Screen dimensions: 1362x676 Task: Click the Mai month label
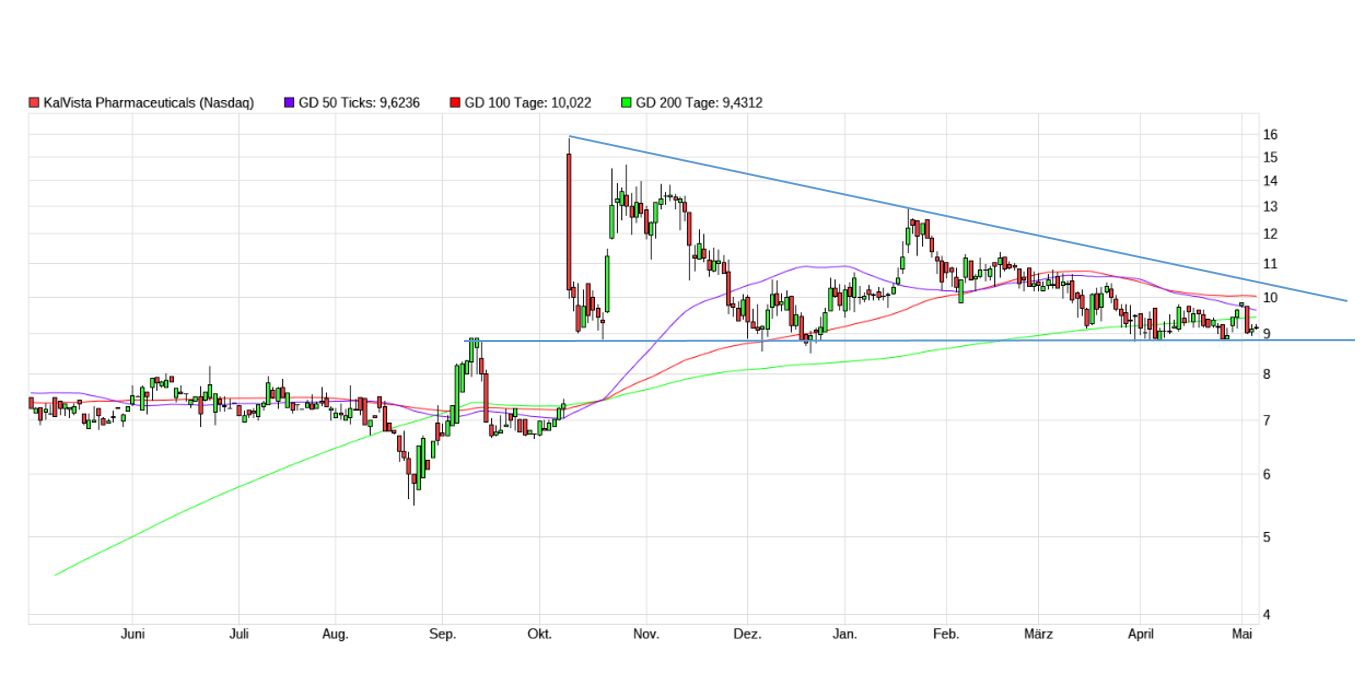point(1243,634)
